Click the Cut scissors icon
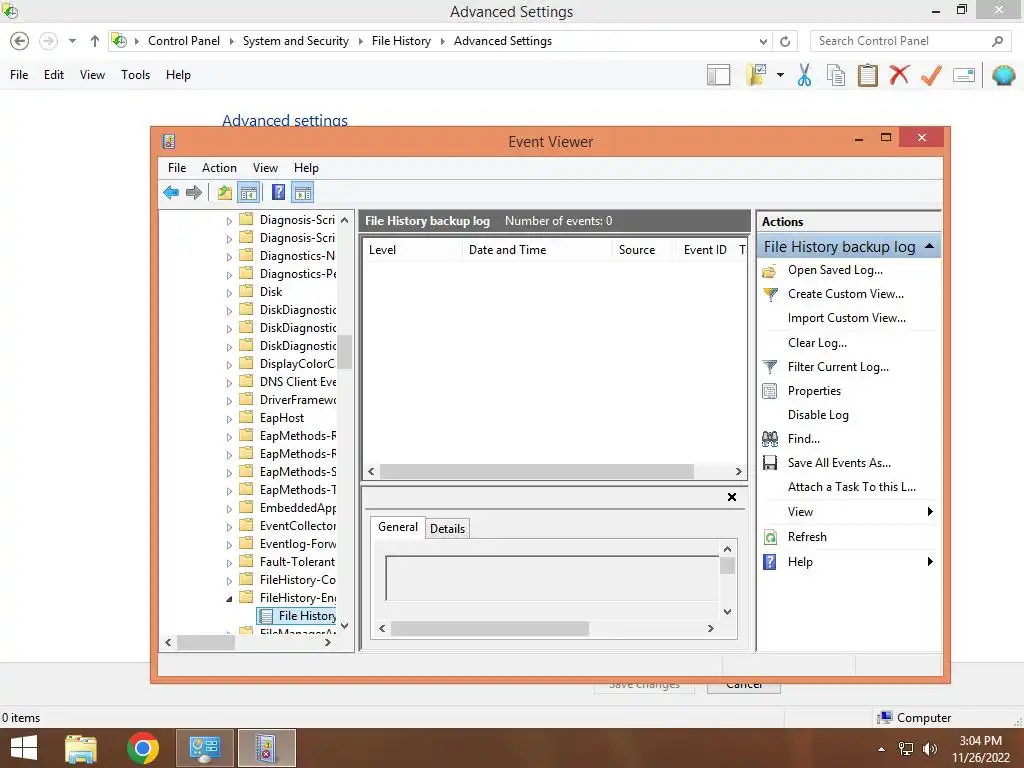The image size is (1024, 768). (x=805, y=75)
